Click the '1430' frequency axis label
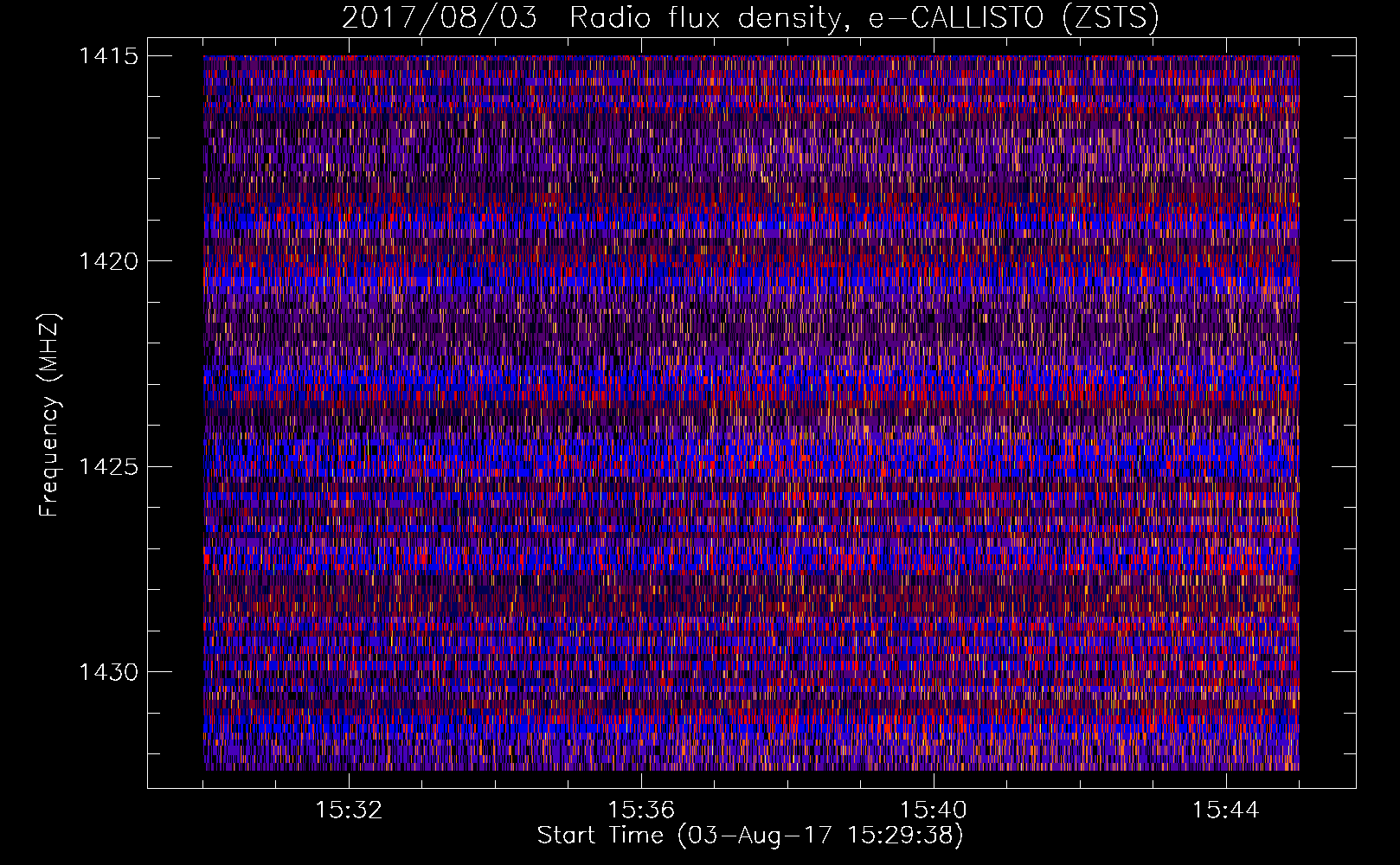 coord(108,672)
